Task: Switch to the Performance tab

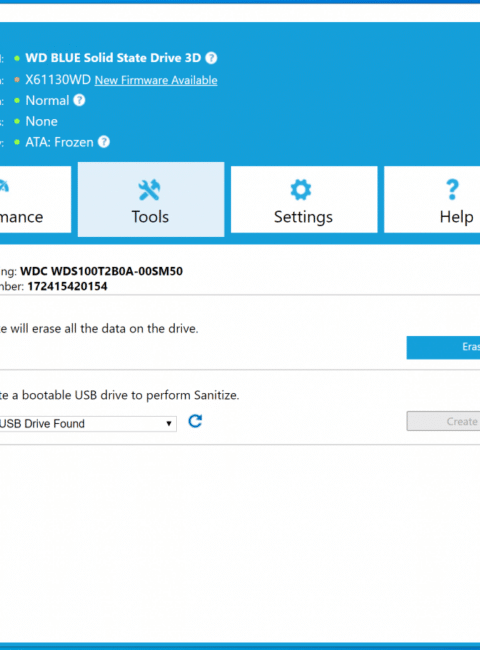Action: click(35, 199)
